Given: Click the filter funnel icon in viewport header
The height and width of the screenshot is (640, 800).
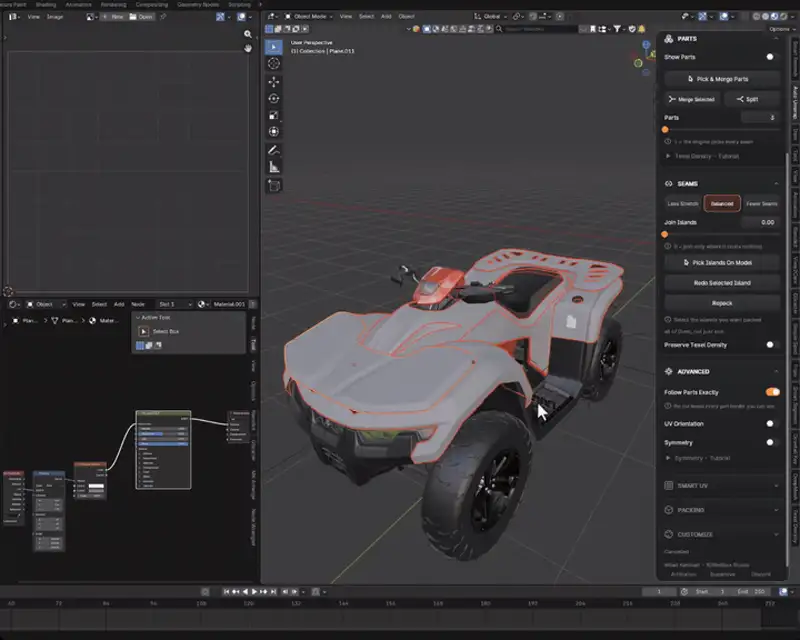Looking at the screenshot, I should click(617, 29).
